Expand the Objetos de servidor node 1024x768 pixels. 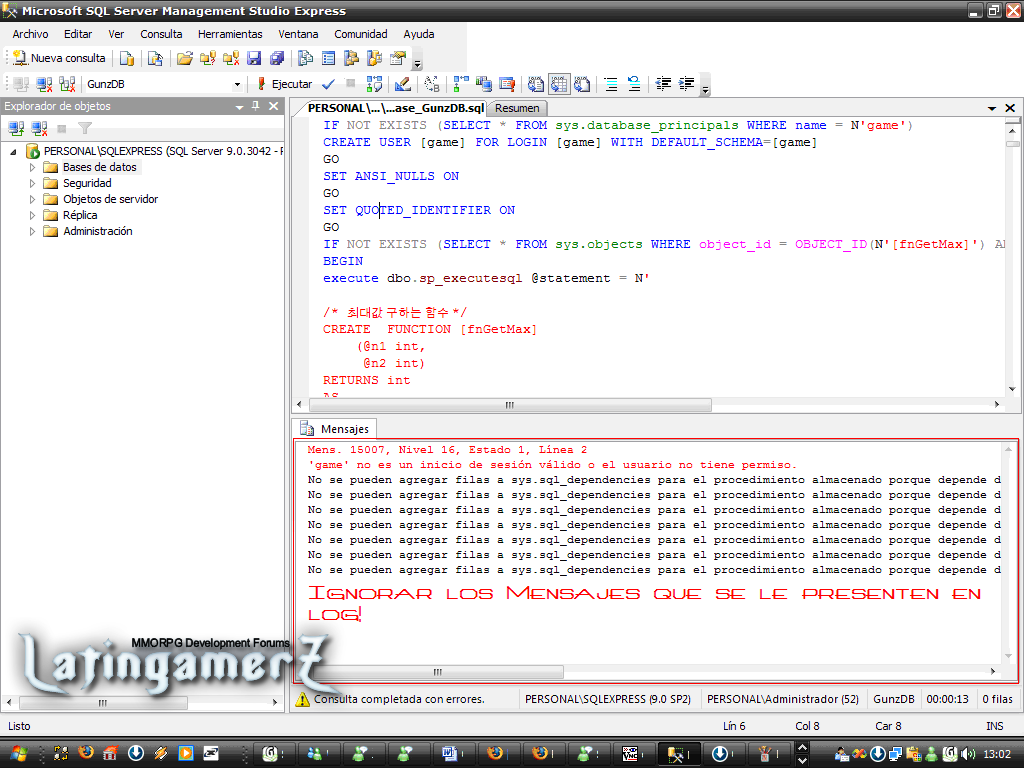pyautogui.click(x=33, y=199)
